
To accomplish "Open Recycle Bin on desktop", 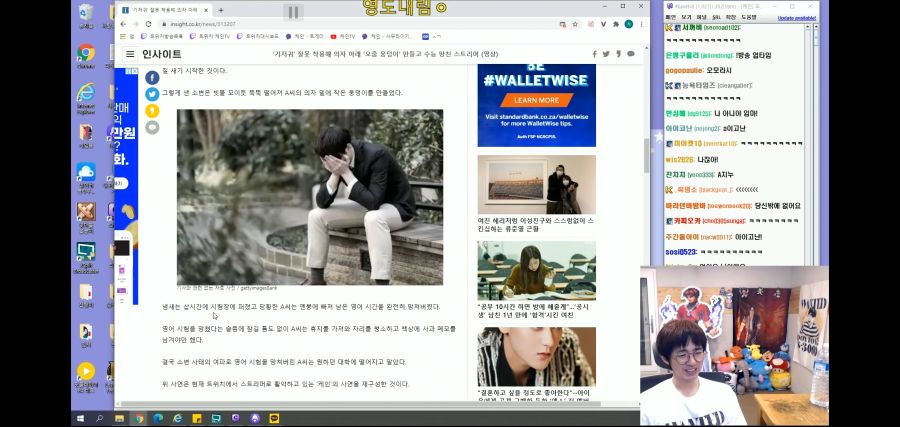I will tap(86, 15).
